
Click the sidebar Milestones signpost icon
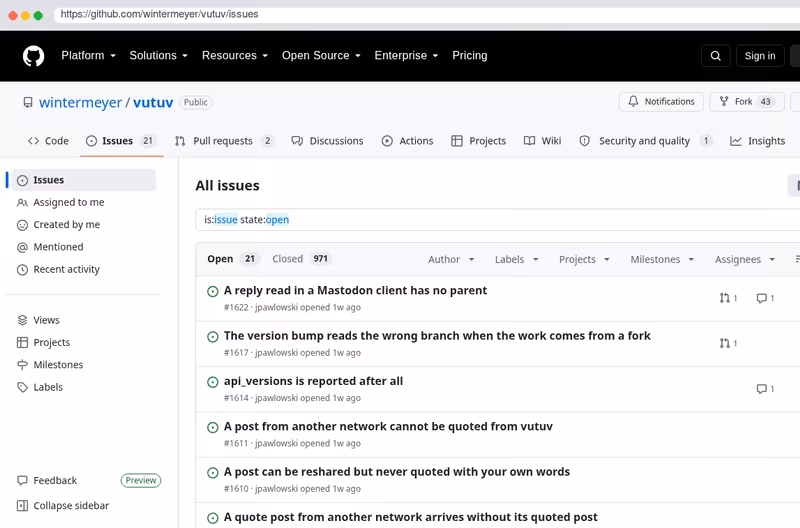tap(22, 365)
